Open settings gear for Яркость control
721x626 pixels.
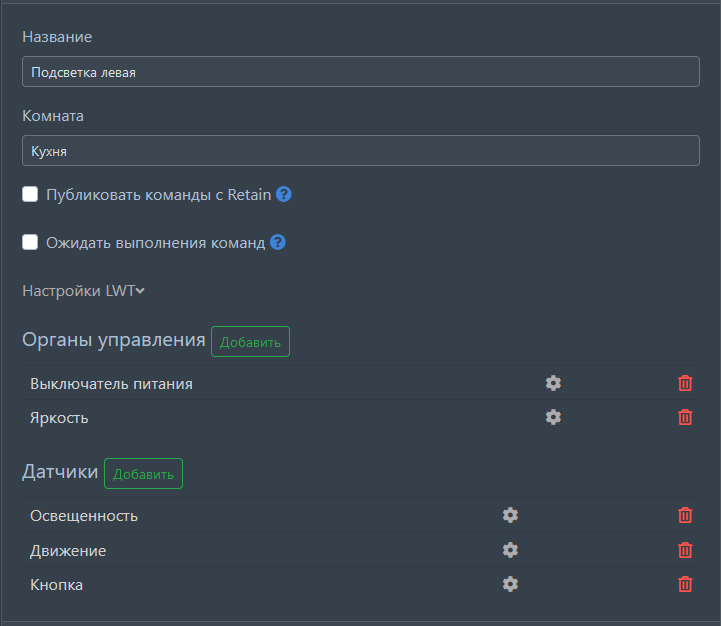(553, 417)
